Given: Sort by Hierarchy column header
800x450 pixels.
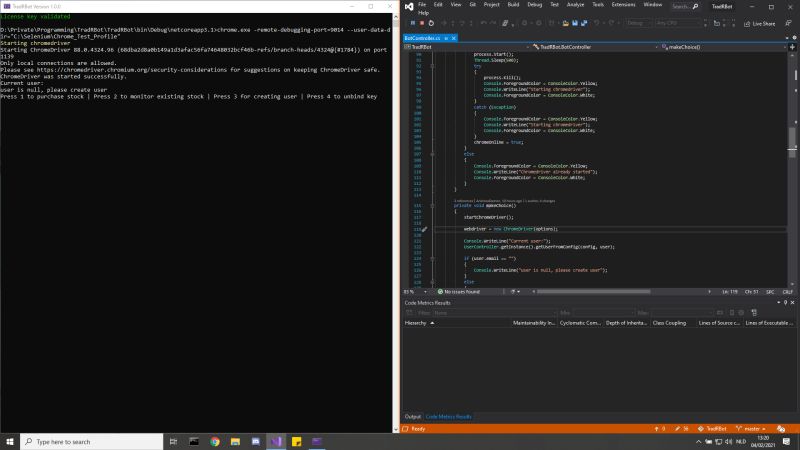Looking at the screenshot, I should coord(457,323).
